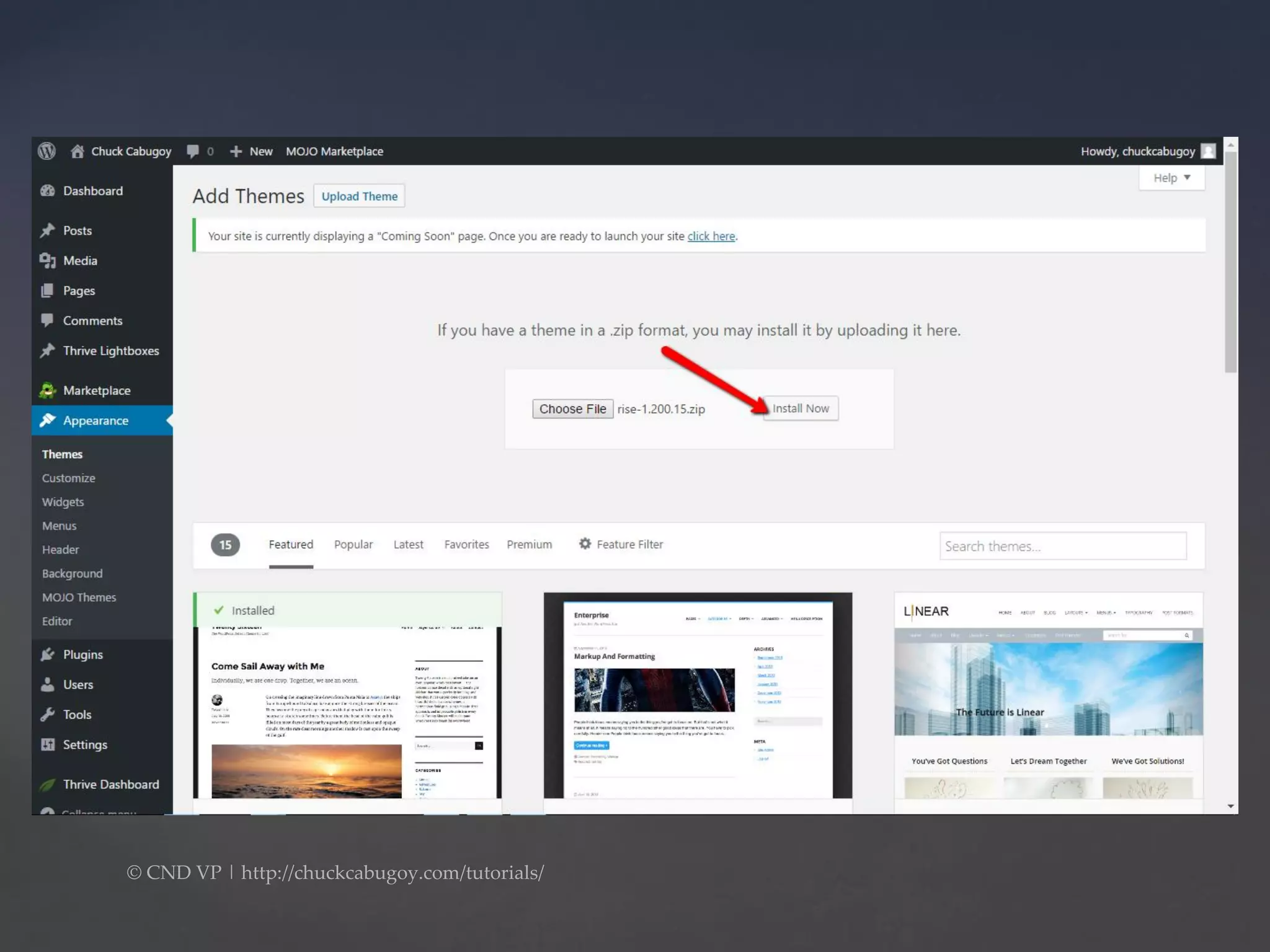Click the WordPress logo icon
Viewport: 1270px width, 952px height.
point(47,151)
